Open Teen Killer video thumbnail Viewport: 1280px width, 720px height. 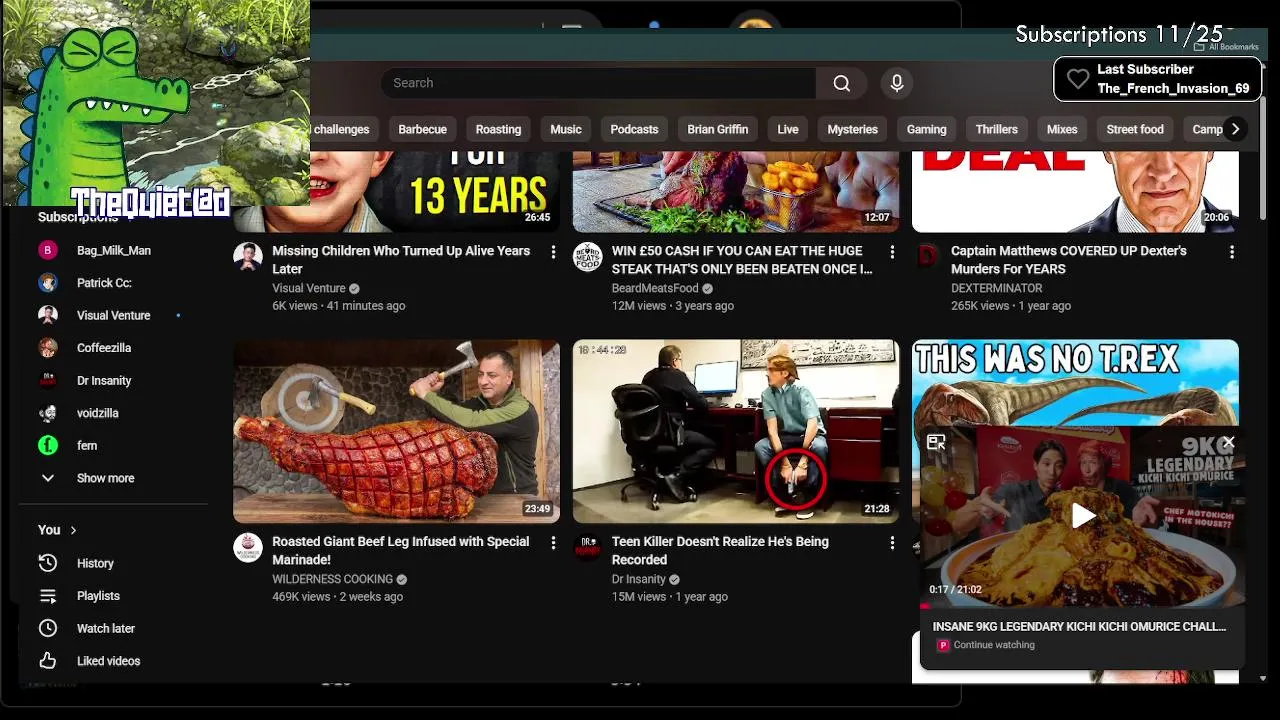[735, 431]
